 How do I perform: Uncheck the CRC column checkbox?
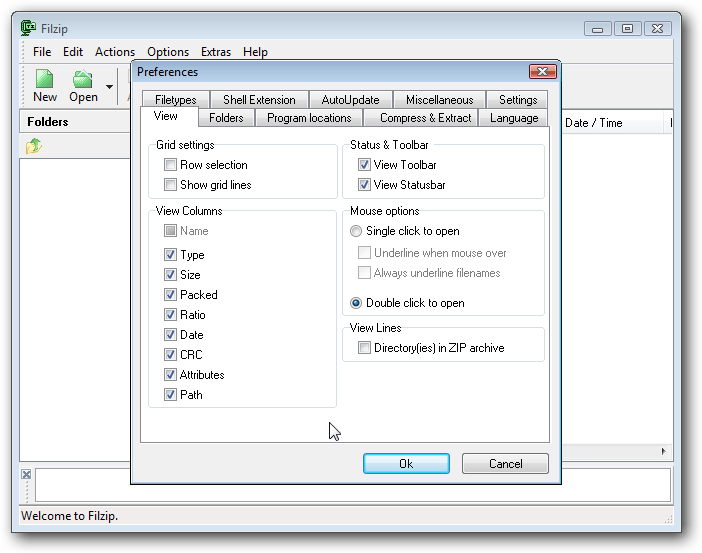point(170,355)
